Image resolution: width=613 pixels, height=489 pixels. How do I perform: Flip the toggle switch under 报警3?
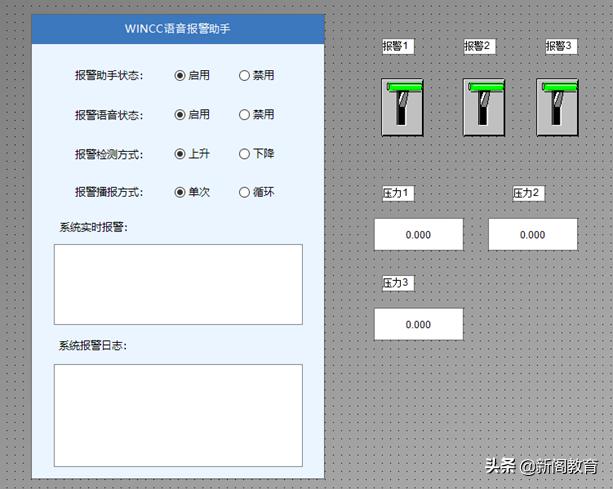[557, 107]
